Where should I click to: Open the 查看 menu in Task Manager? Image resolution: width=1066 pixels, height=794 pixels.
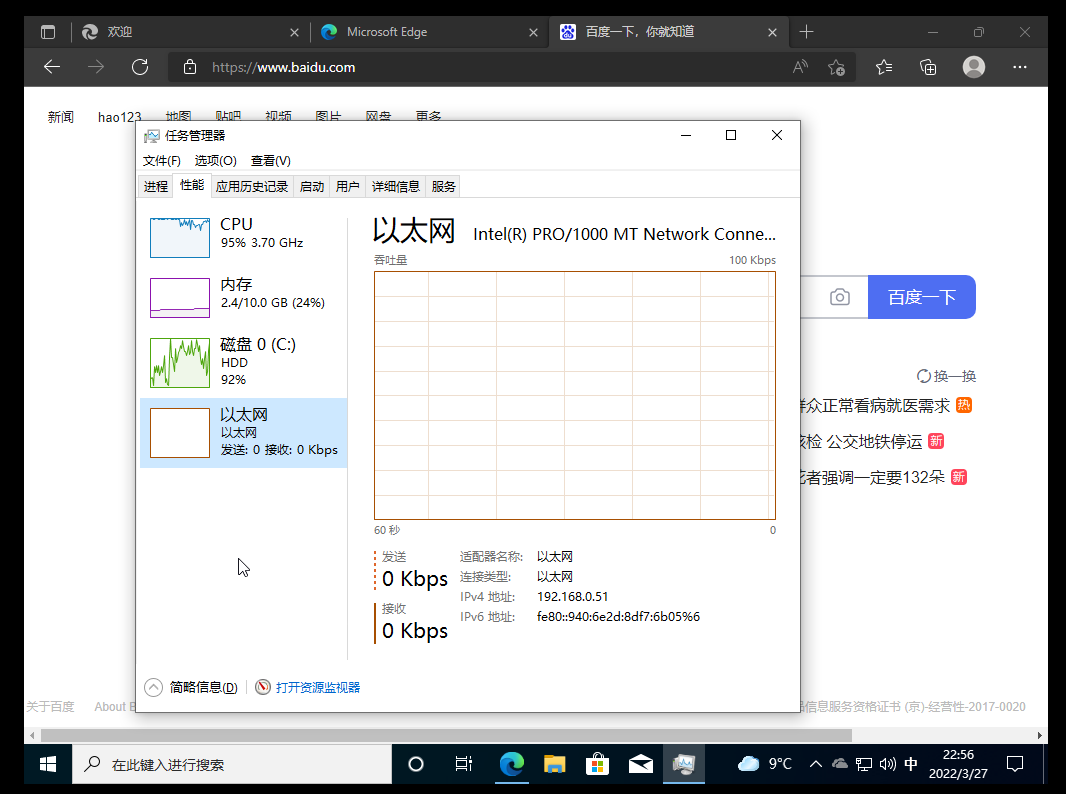tap(269, 160)
